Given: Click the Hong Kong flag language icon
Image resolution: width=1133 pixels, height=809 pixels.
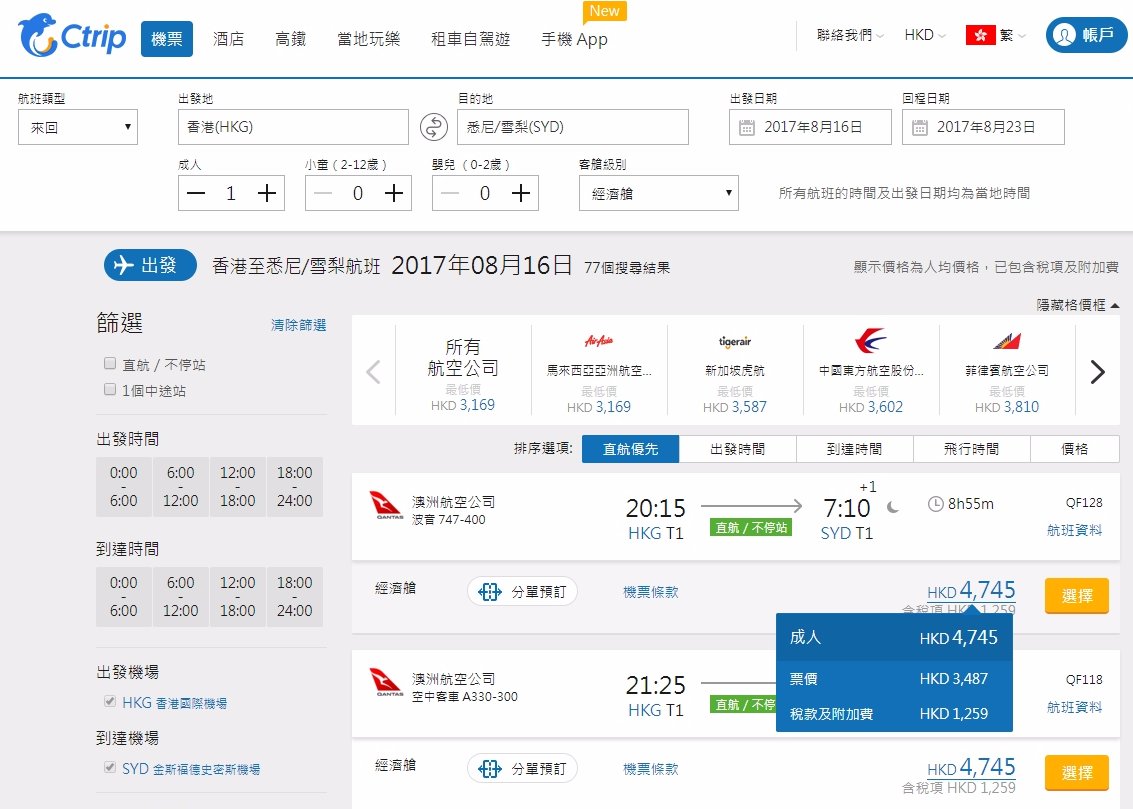Looking at the screenshot, I should point(981,35).
